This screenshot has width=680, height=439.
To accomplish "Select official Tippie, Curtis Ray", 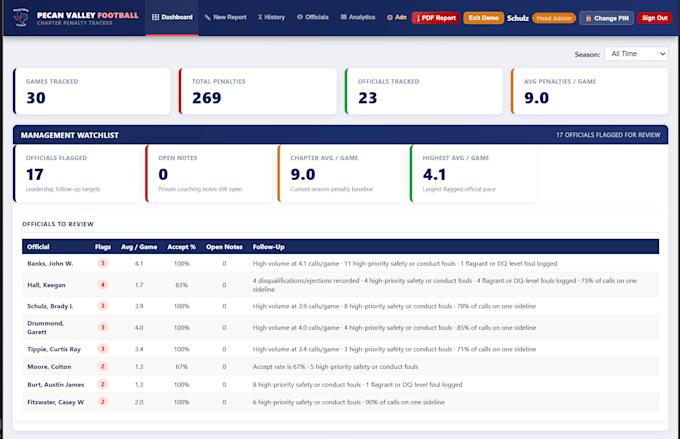I will click(54, 349).
